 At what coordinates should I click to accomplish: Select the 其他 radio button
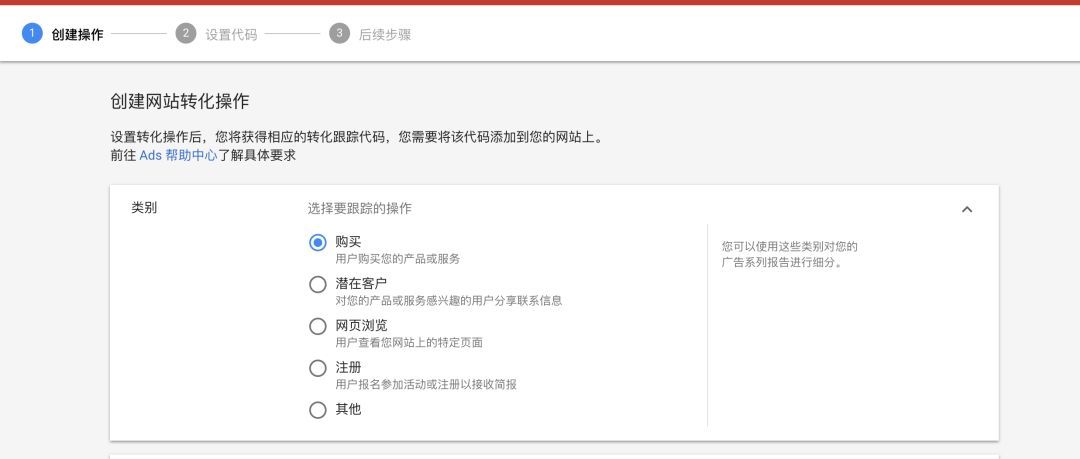pos(318,410)
